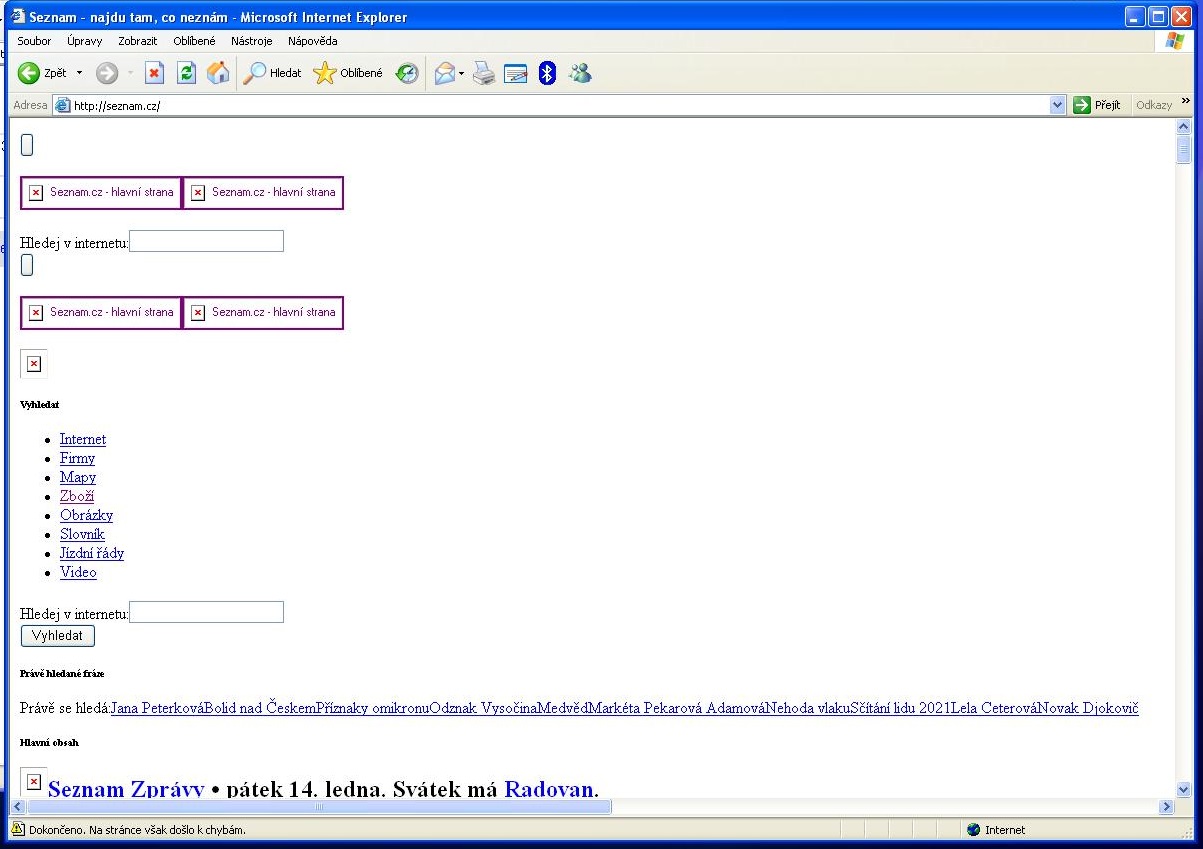Click the page icon in the address bar

coord(62,105)
